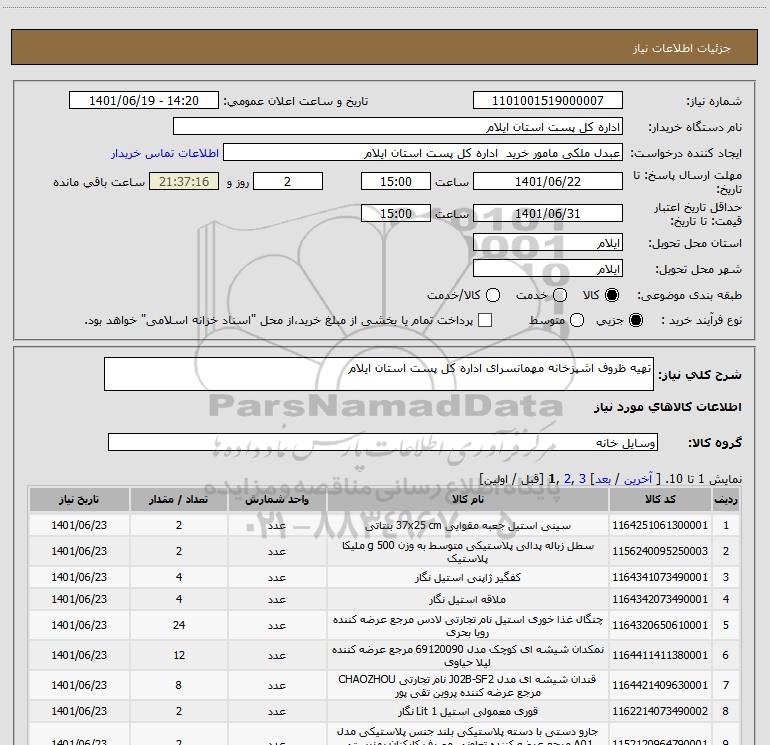Select the کالا radio button
This screenshot has height=745, width=770.
(x=612, y=295)
